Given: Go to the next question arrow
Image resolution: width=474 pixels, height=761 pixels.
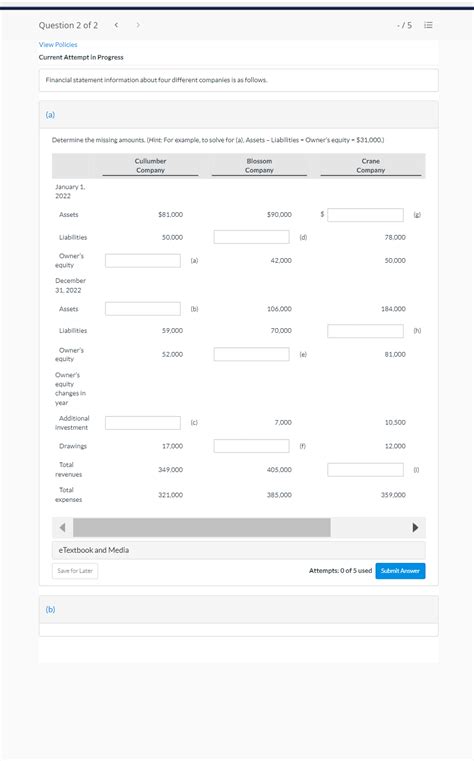Looking at the screenshot, I should coord(138,25).
